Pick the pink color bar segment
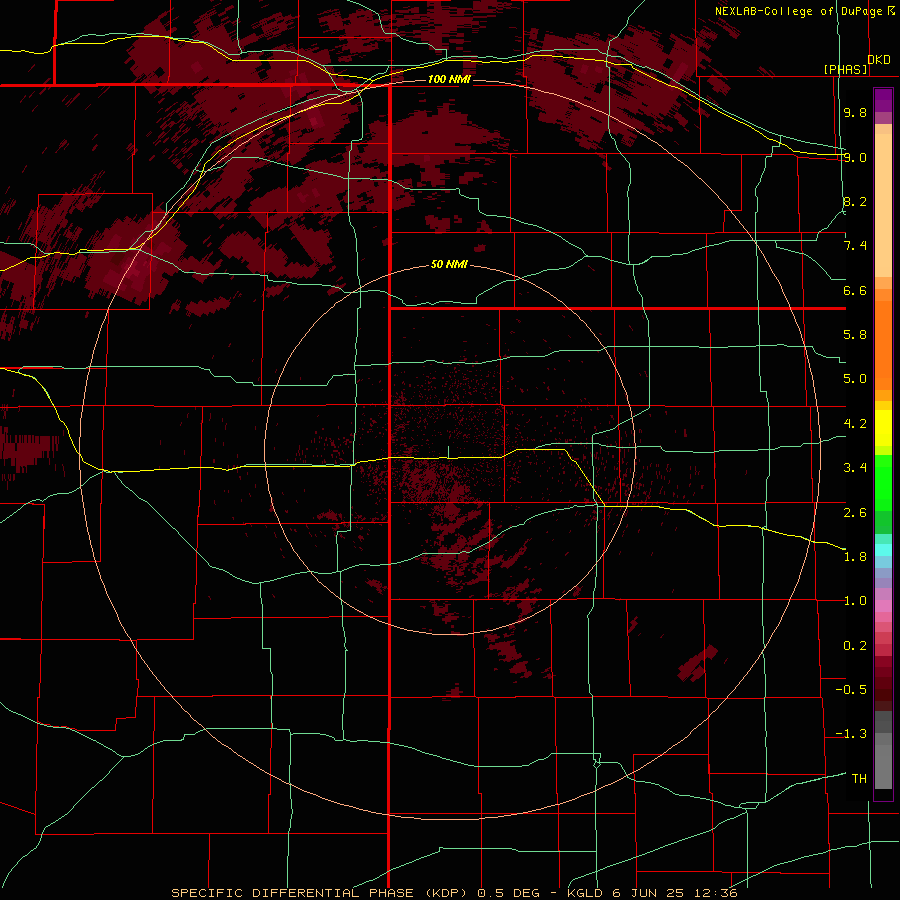Screen dimensions: 900x900 pyautogui.click(x=883, y=606)
